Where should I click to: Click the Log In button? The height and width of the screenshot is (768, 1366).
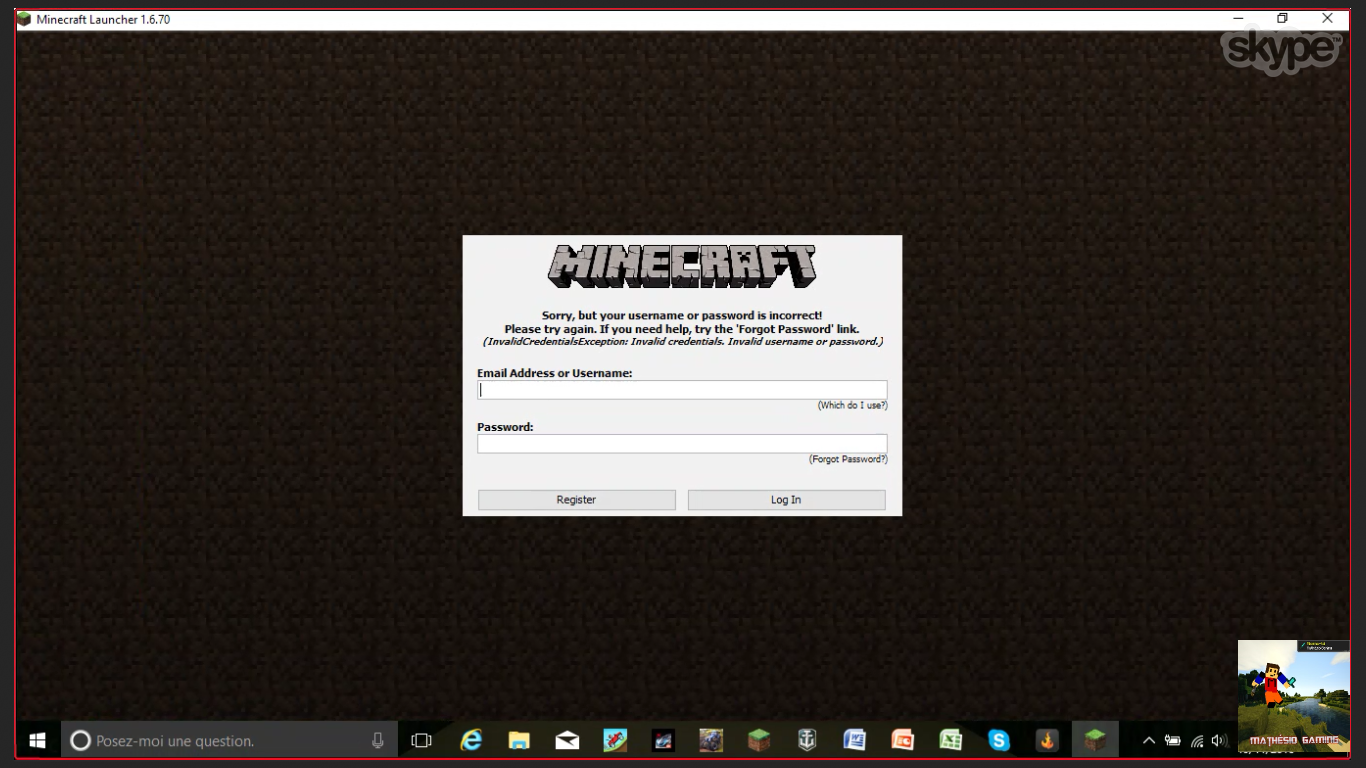pyautogui.click(x=787, y=500)
